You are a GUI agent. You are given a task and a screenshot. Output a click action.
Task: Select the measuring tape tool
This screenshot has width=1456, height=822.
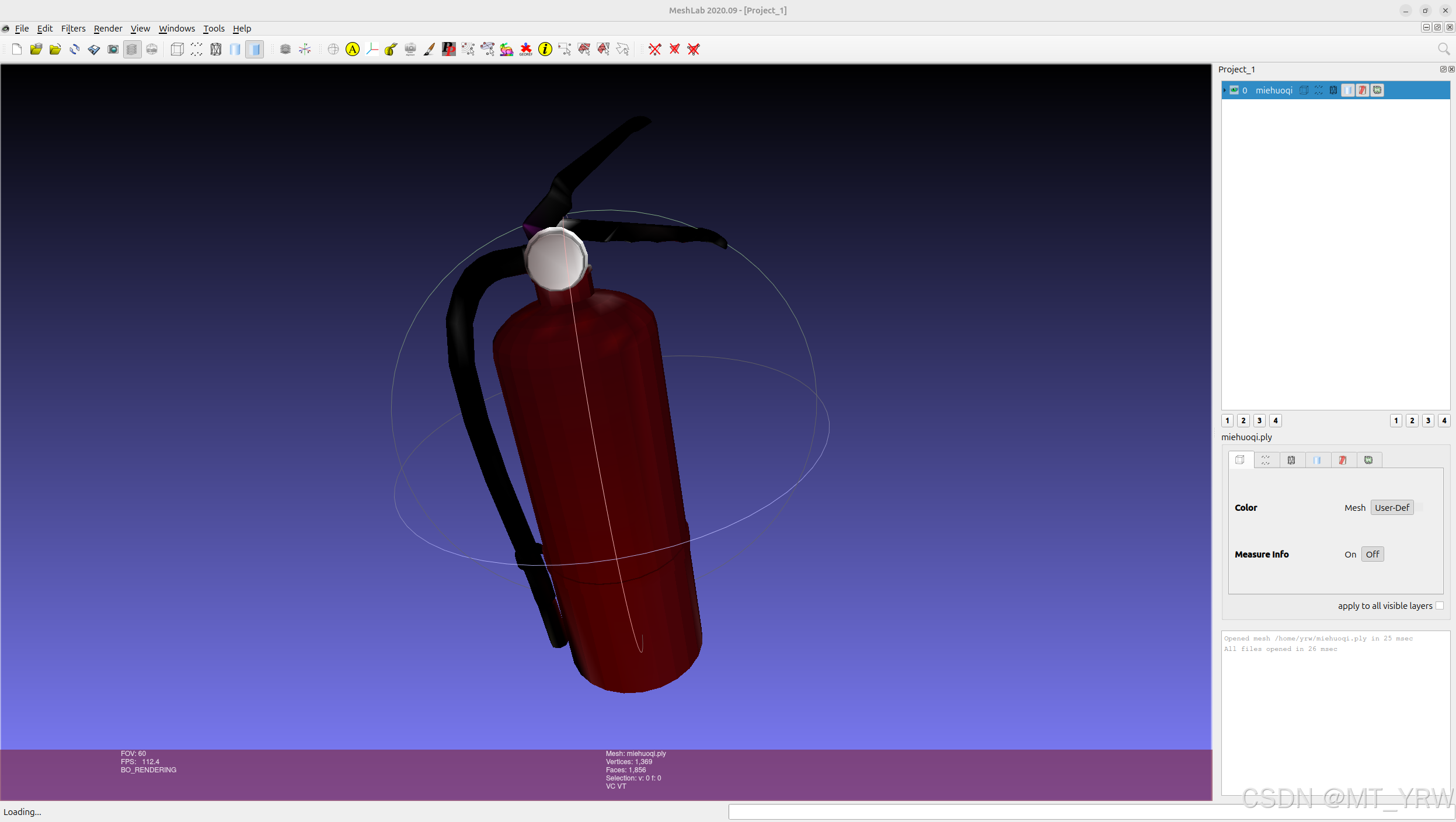[391, 50]
